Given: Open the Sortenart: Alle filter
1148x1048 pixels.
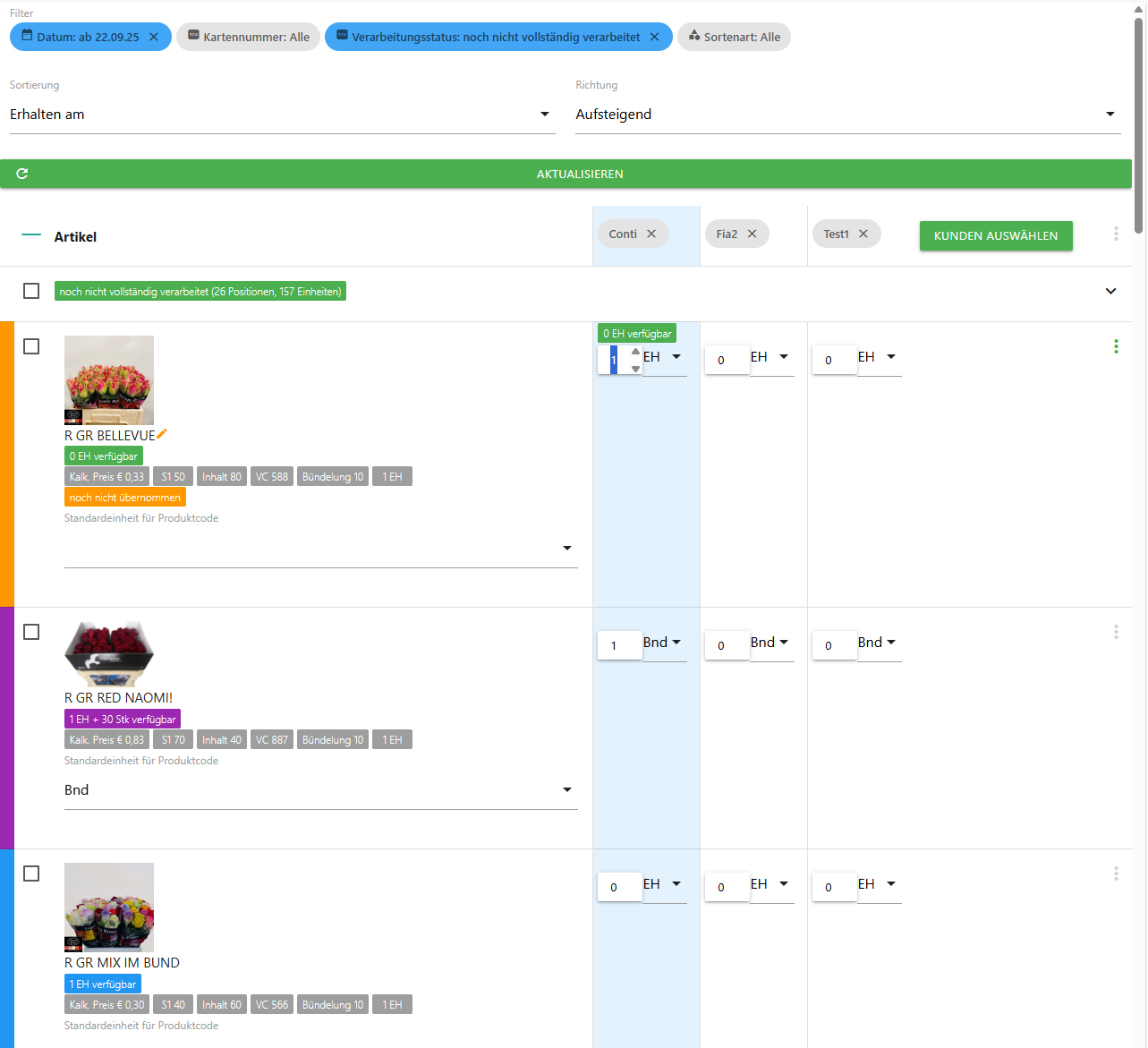Looking at the screenshot, I should [x=734, y=37].
